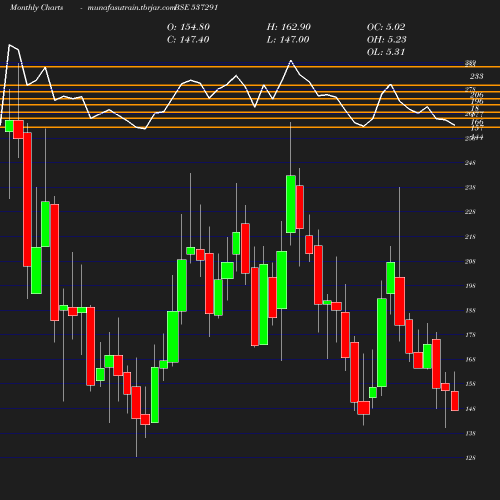Click the munafasutrain website watermark link text

pyautogui.click(x=131, y=8)
